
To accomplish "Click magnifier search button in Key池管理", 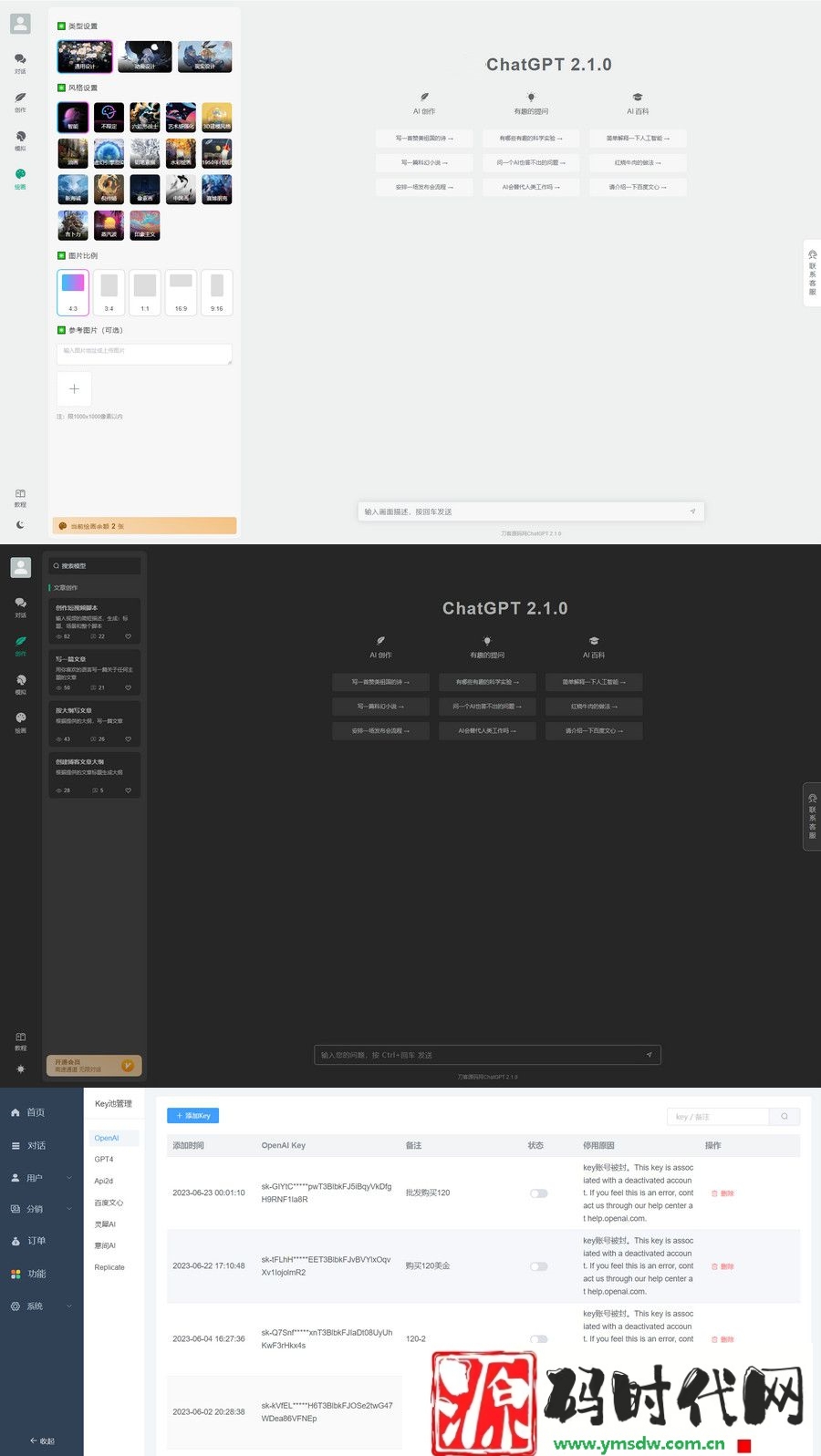I will (785, 1116).
